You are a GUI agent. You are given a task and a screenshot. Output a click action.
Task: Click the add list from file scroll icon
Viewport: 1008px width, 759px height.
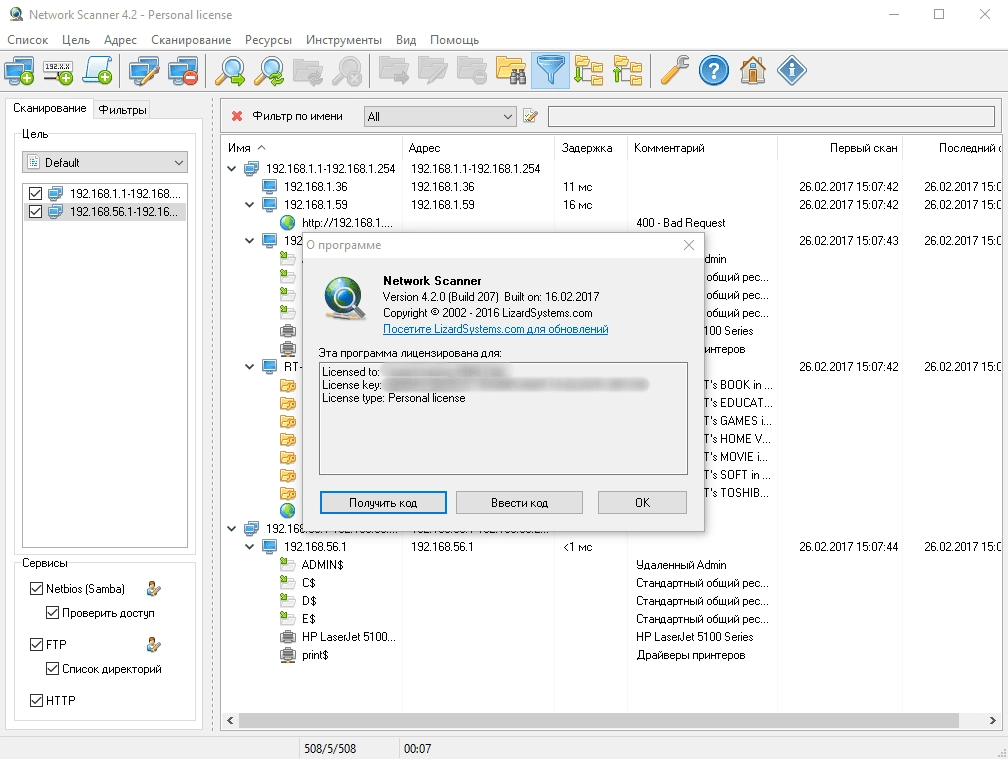click(x=98, y=71)
